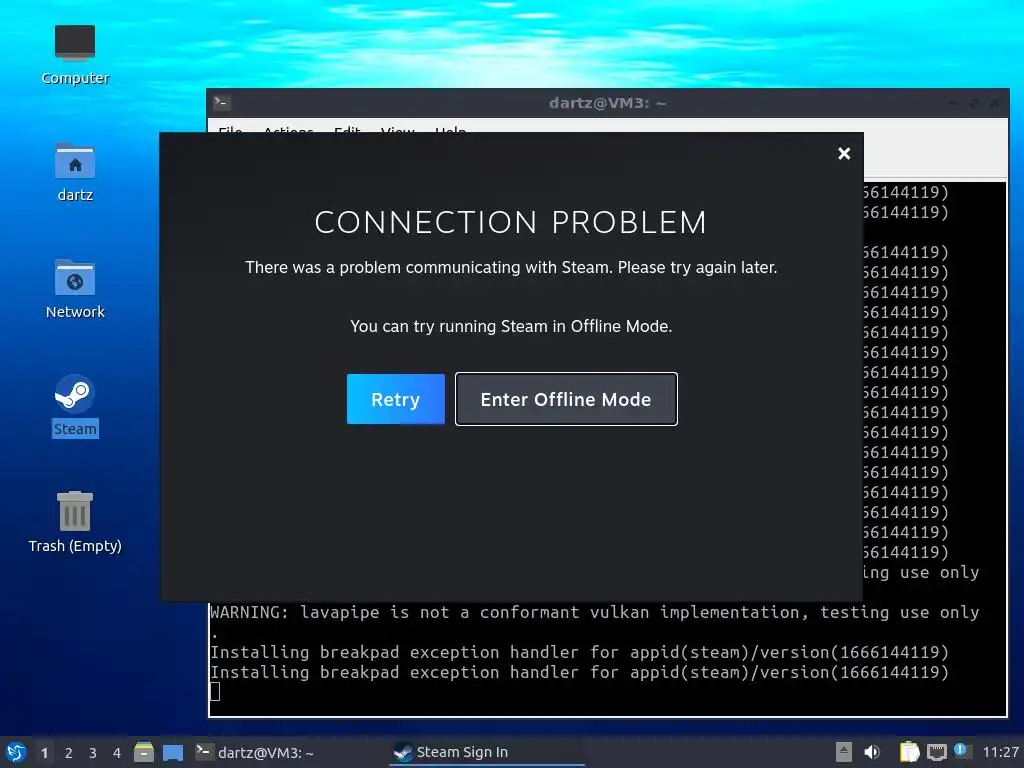
Task: Click the dartz@VM3 terminal title bar
Action: tap(607, 103)
